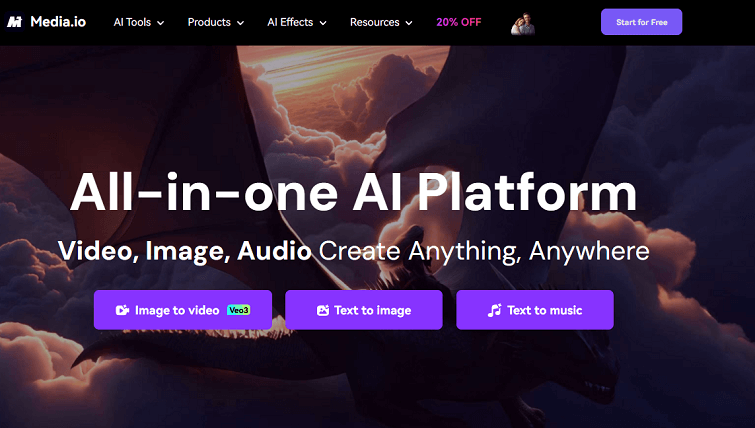
Task: Open the Resources menu
Action: [381, 22]
